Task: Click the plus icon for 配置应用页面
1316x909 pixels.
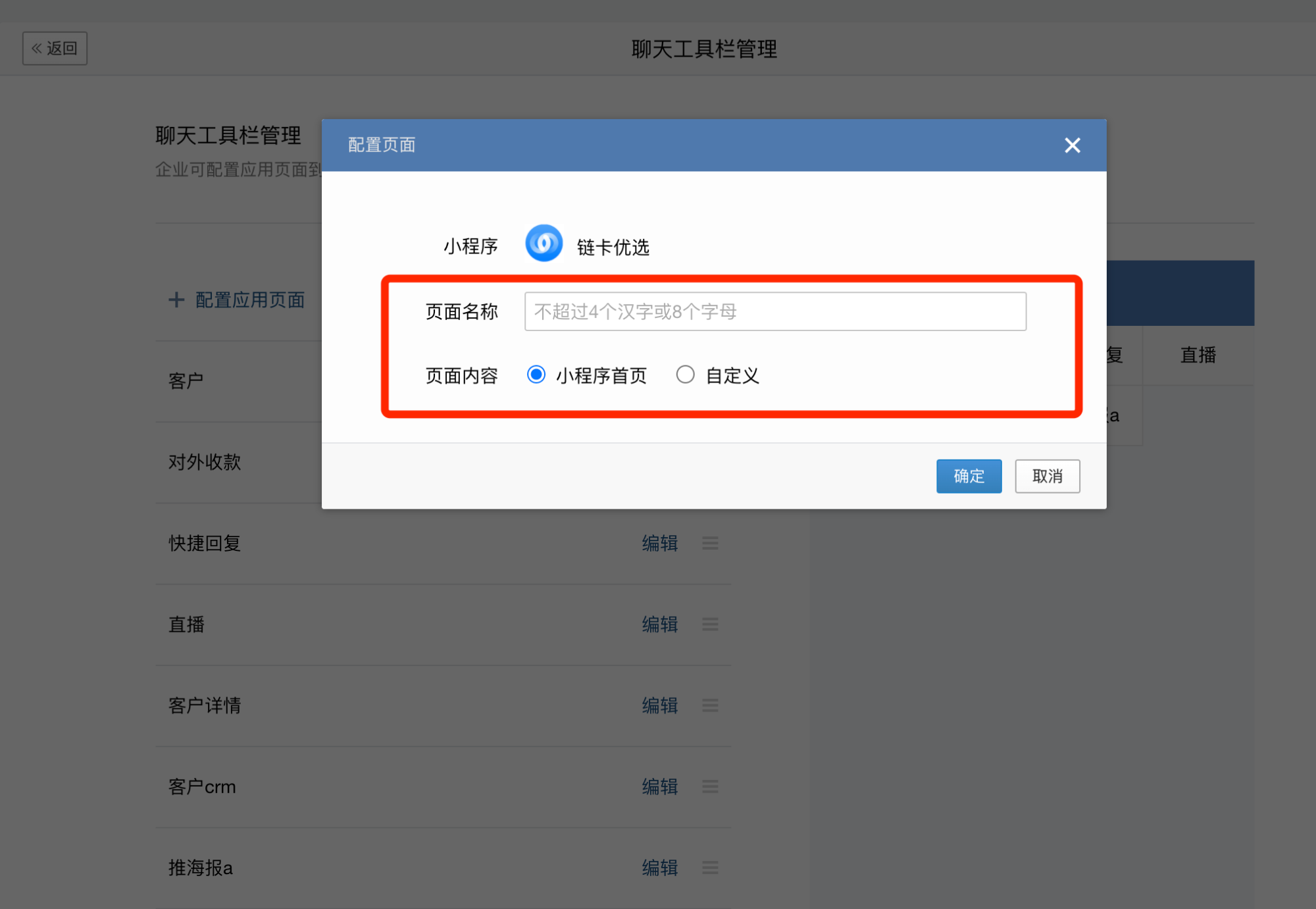Action: click(x=176, y=300)
